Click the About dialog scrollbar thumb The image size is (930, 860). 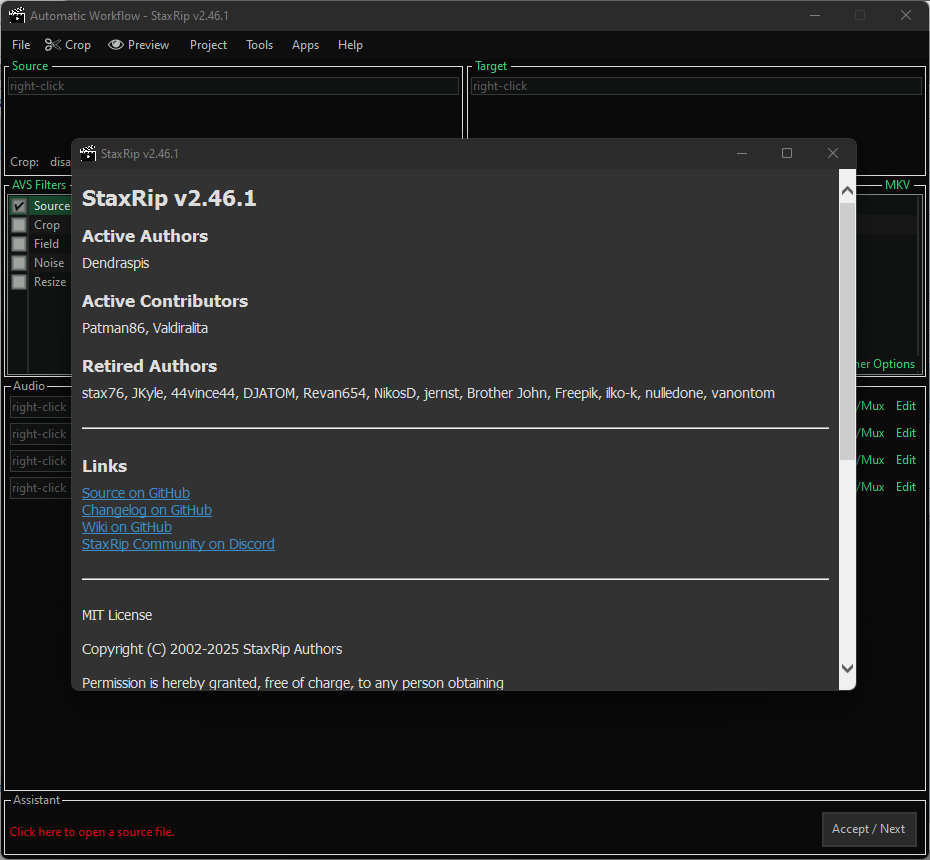[848, 330]
